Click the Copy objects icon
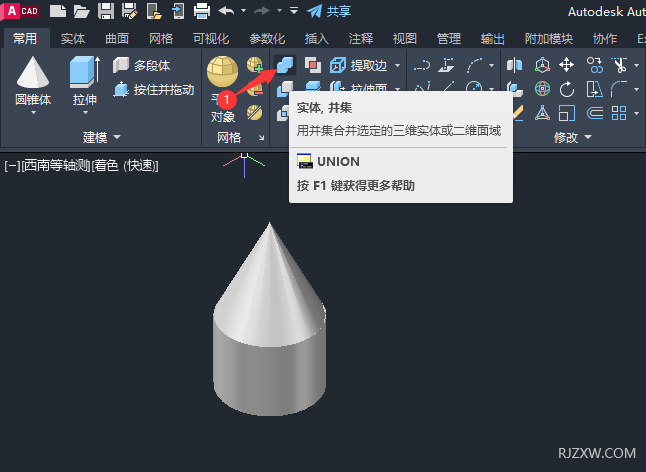Viewport: 646px width, 472px height. pos(595,65)
